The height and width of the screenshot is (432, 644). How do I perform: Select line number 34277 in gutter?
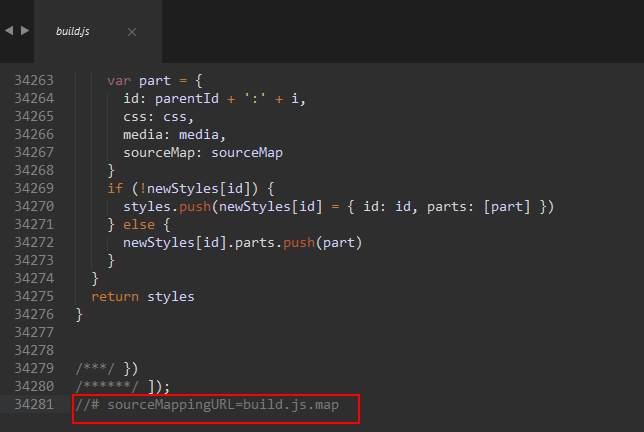coord(34,332)
